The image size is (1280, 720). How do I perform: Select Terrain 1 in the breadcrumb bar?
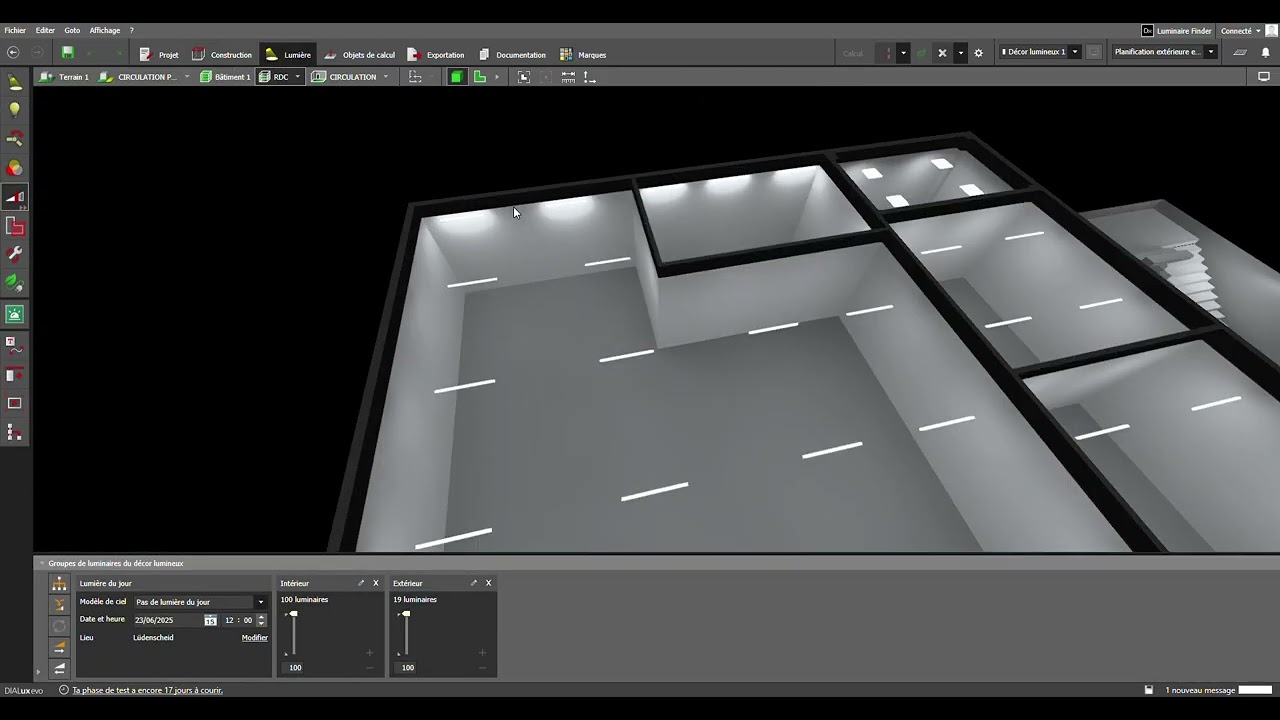pos(65,77)
